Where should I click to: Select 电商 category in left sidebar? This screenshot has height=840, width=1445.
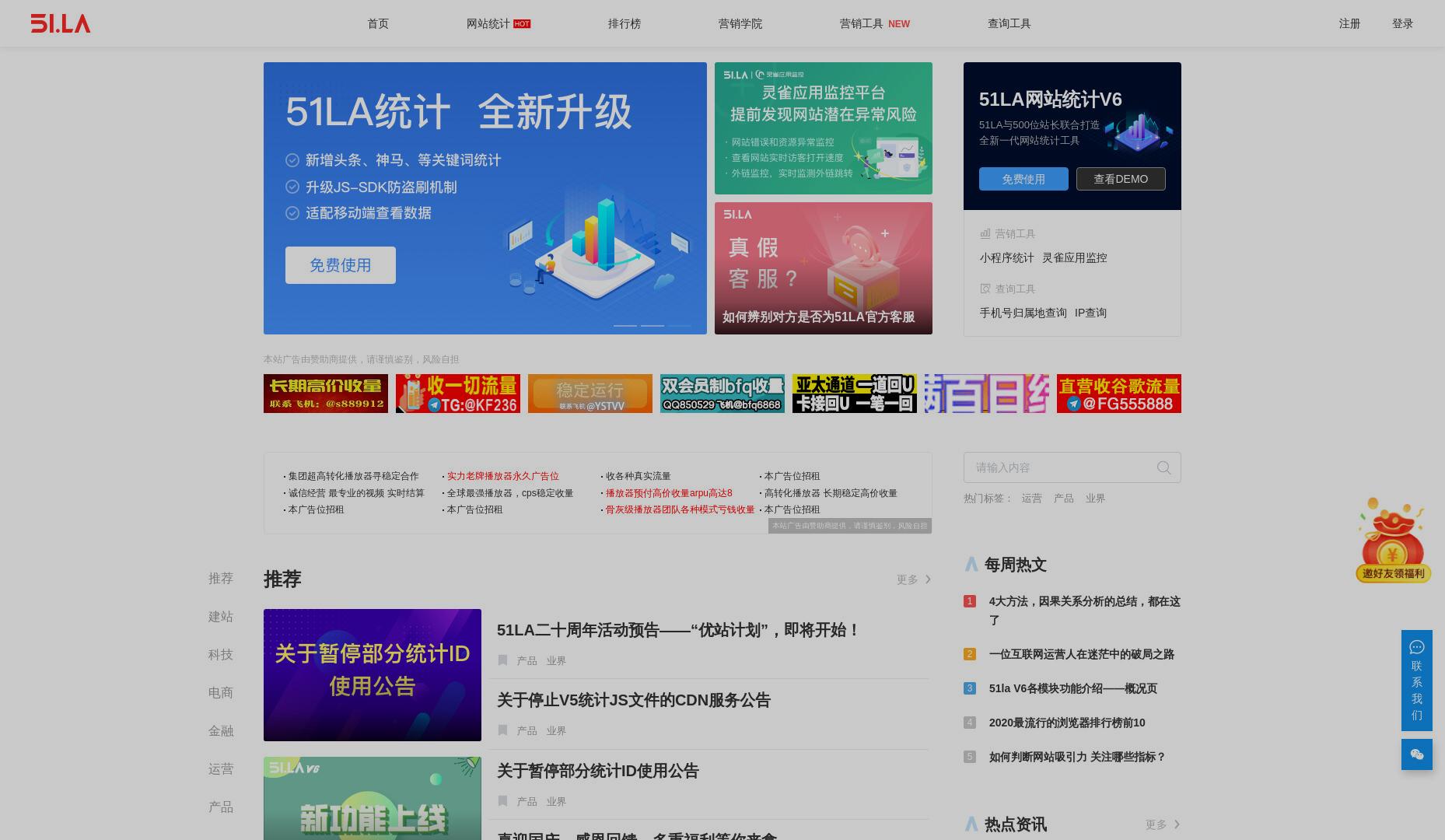click(x=221, y=693)
